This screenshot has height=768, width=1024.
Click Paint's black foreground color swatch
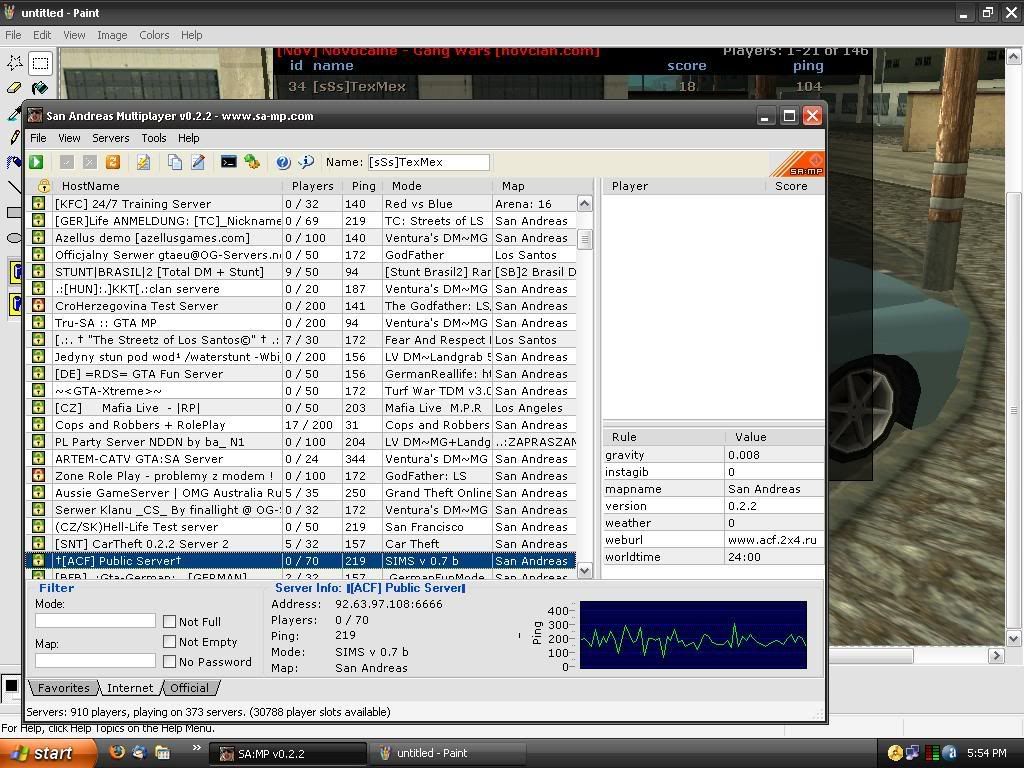pyautogui.click(x=11, y=686)
